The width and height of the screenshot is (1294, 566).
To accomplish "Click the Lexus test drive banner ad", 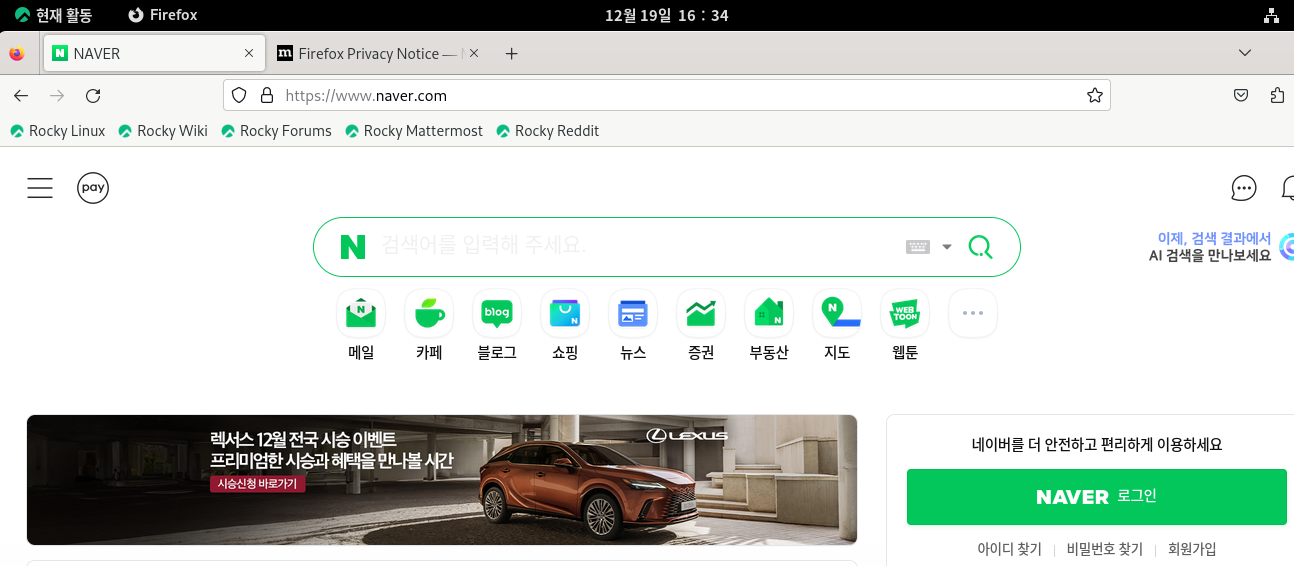I will [442, 480].
